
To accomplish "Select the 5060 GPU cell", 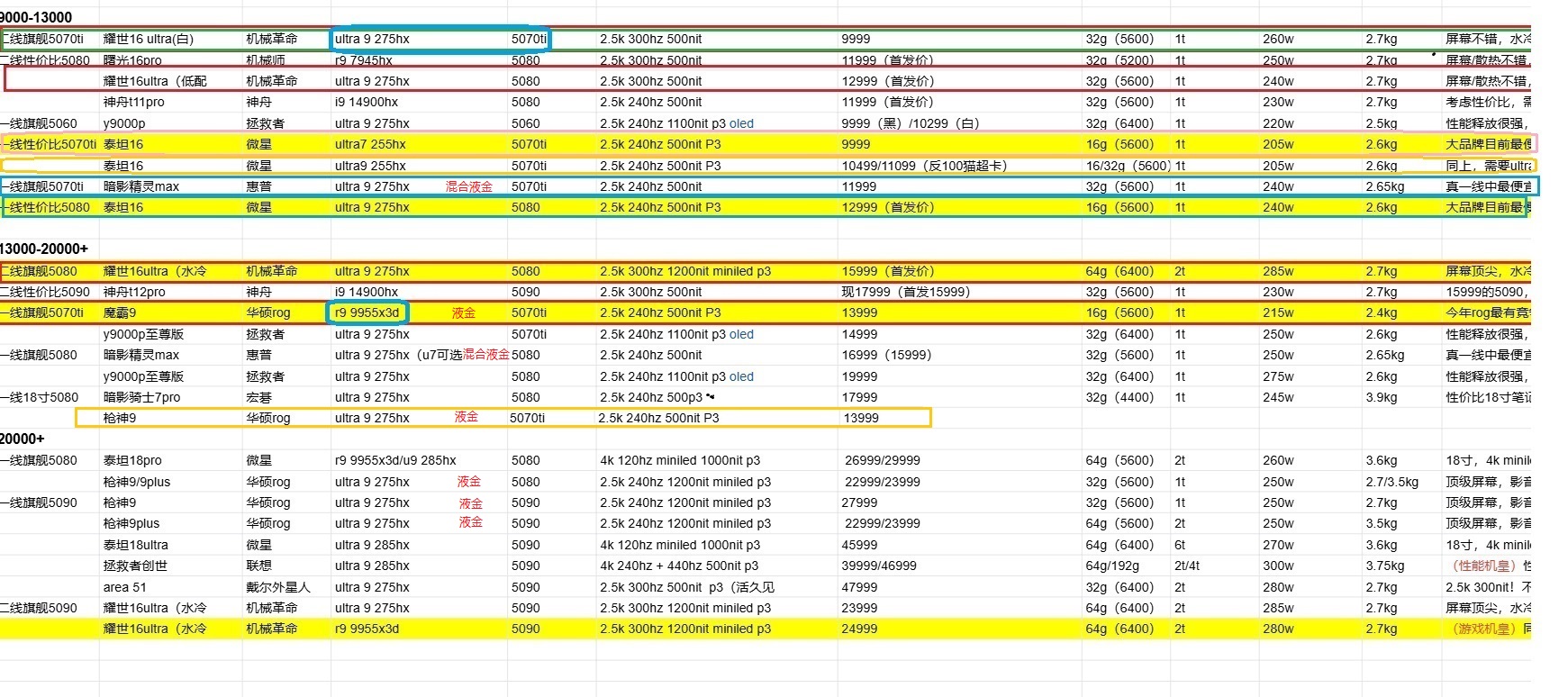I will pos(525,123).
